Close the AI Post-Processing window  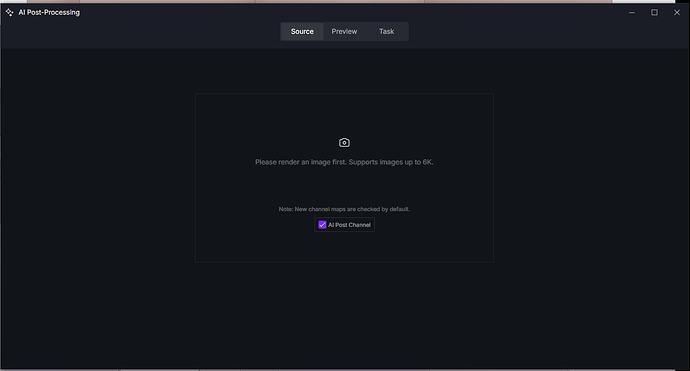(x=677, y=12)
